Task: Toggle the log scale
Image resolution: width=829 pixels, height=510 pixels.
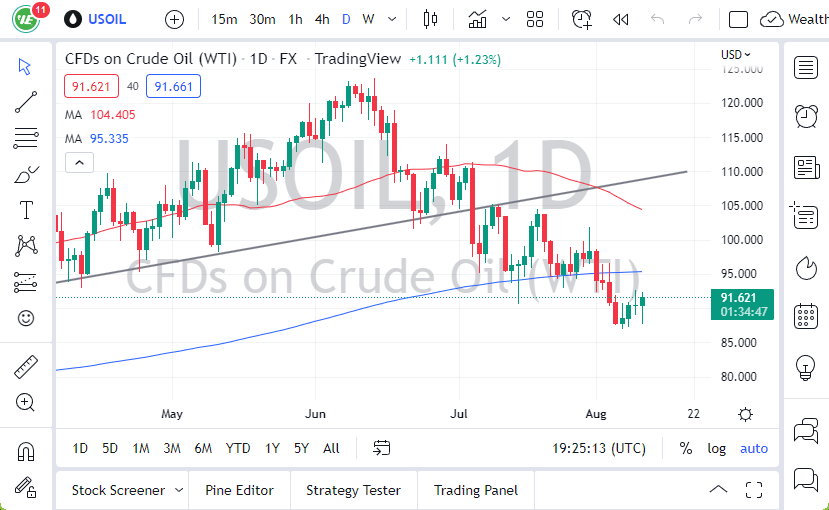Action: click(x=717, y=448)
